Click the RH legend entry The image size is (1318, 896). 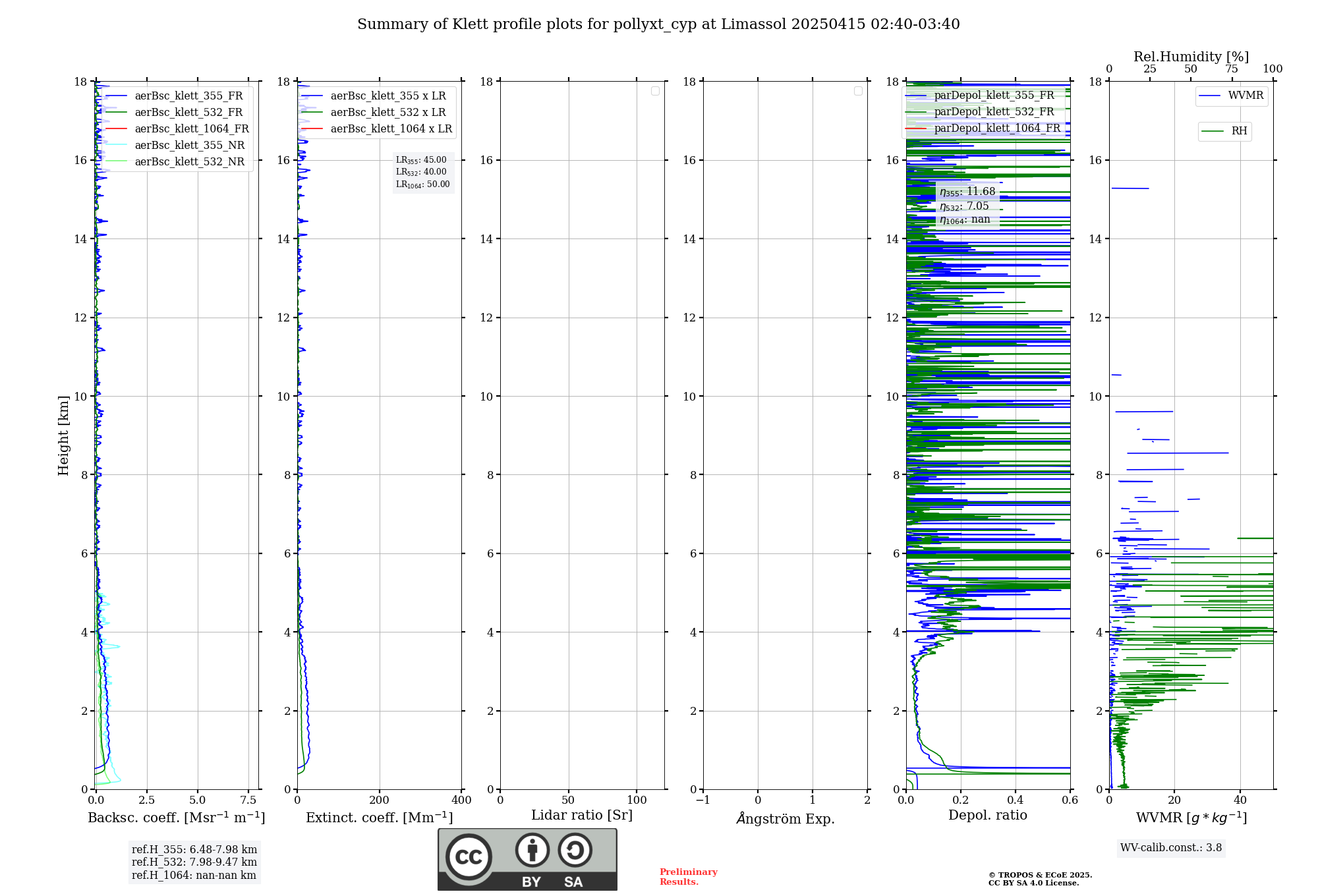tap(1238, 131)
